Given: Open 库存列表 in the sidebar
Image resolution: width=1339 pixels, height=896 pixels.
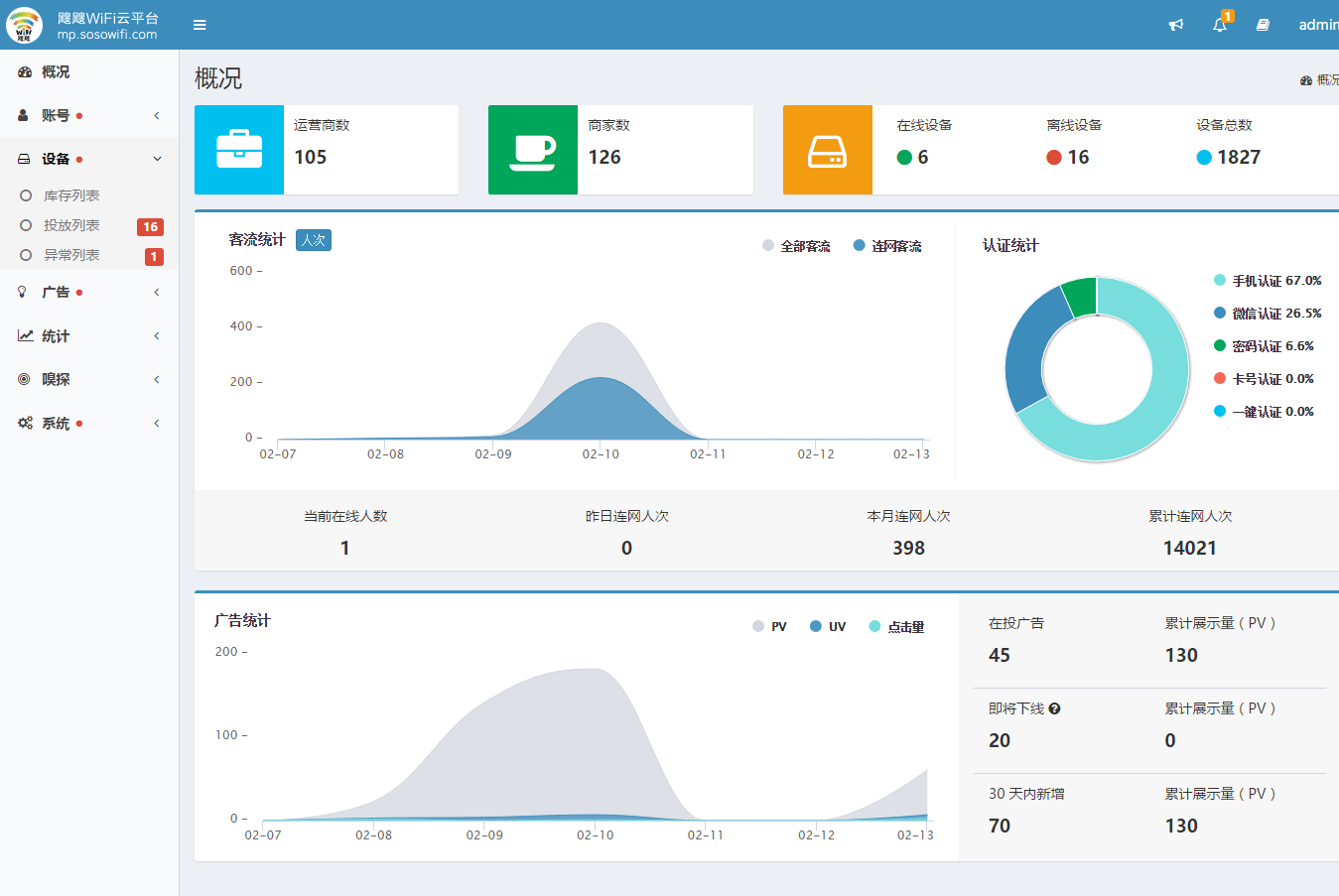Looking at the screenshot, I should 71,195.
